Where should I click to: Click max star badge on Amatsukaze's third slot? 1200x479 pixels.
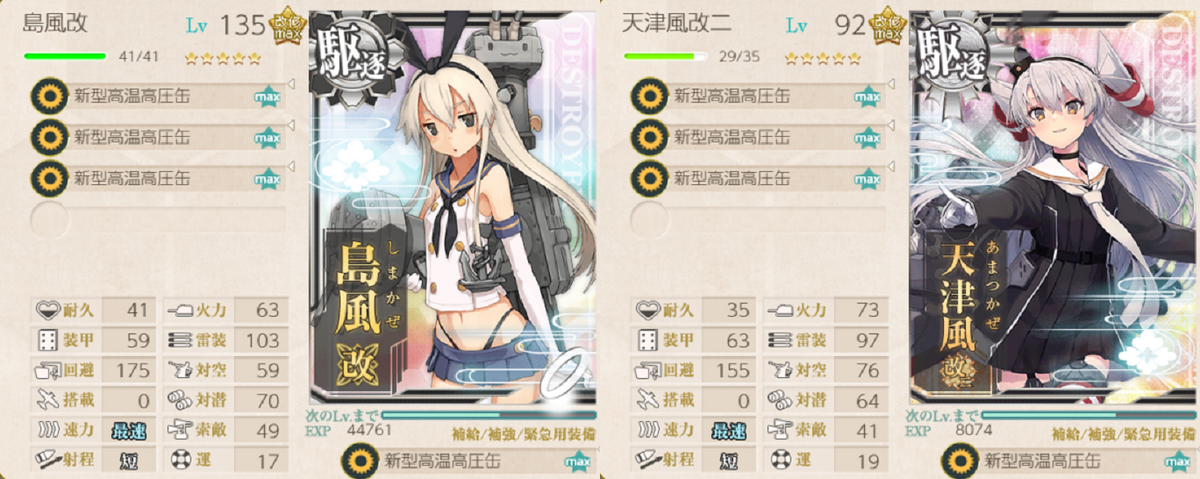867,179
